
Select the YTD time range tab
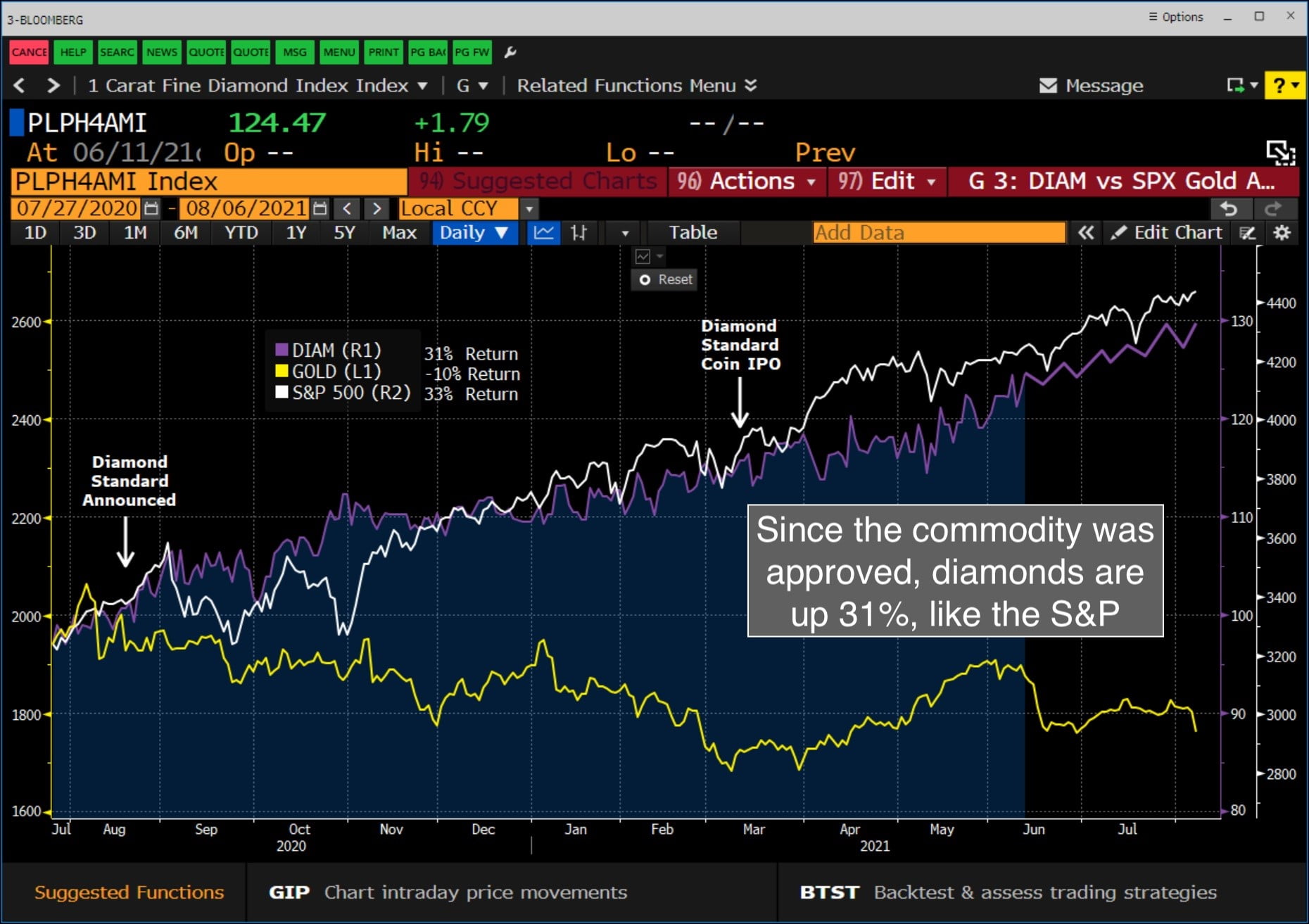[x=241, y=232]
